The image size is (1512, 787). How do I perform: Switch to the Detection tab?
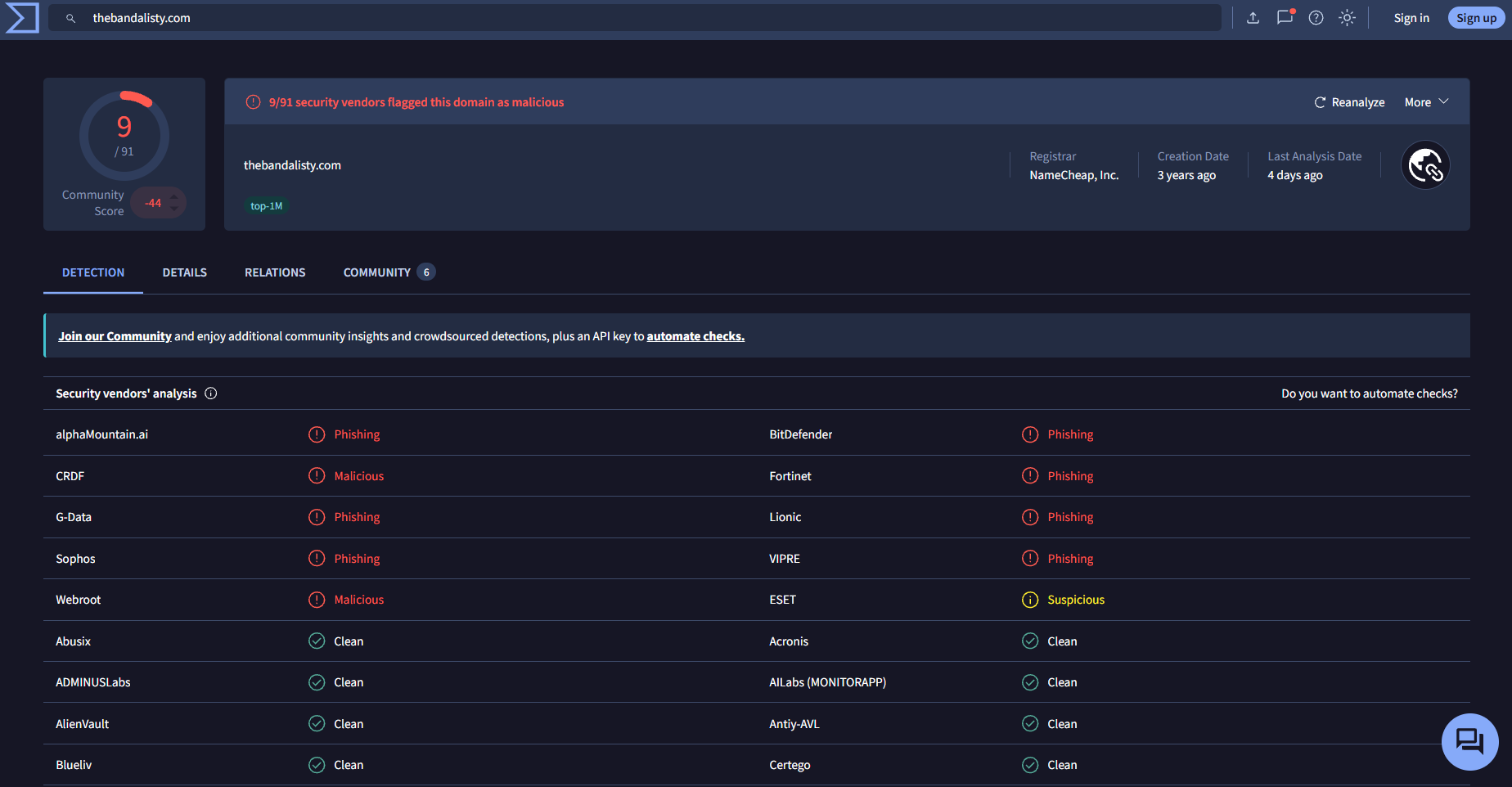tap(93, 272)
